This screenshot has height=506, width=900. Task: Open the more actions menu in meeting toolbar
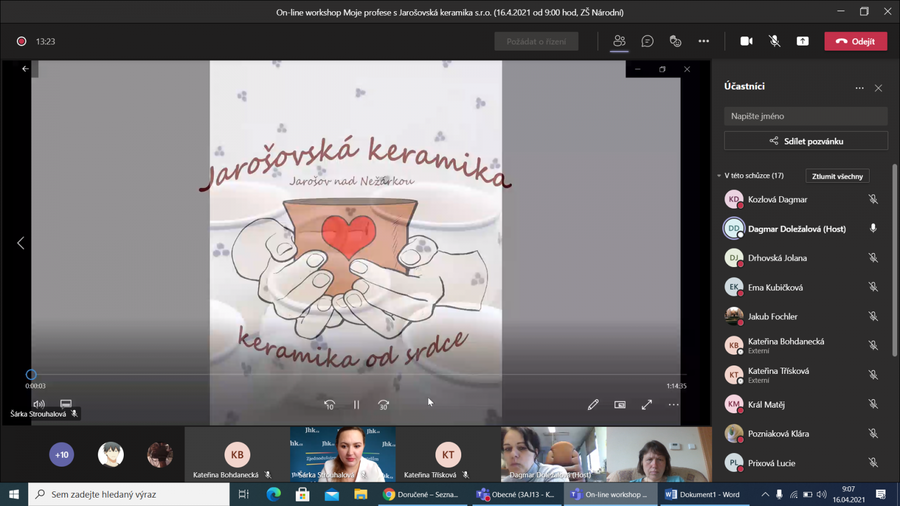tap(704, 41)
